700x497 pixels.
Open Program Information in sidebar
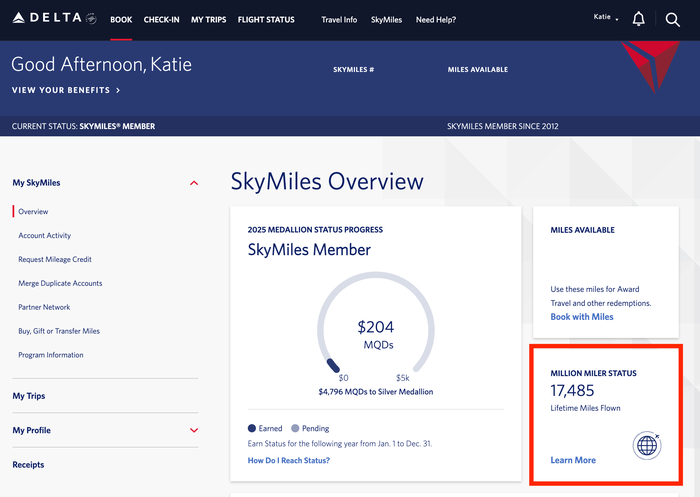[50, 355]
